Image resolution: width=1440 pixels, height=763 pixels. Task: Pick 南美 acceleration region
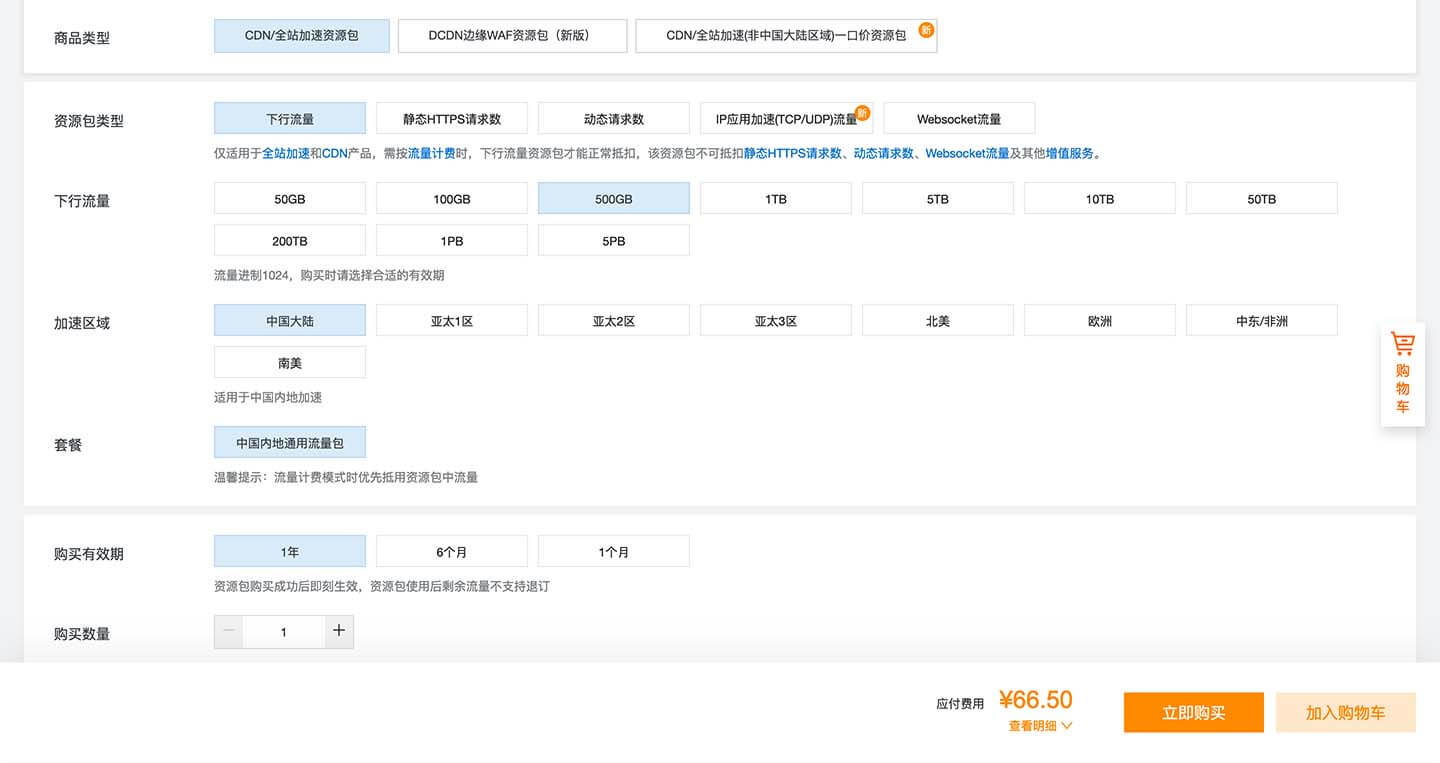(x=290, y=362)
